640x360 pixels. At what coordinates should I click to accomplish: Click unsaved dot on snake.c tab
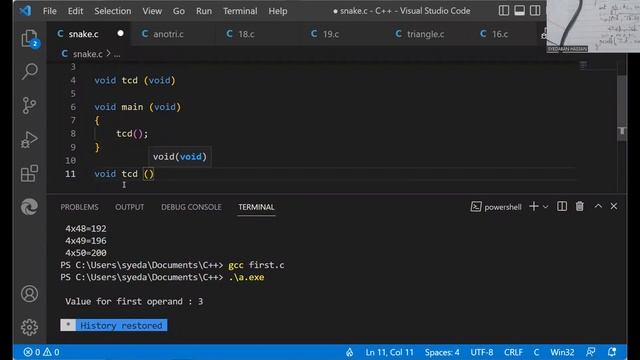click(120, 33)
